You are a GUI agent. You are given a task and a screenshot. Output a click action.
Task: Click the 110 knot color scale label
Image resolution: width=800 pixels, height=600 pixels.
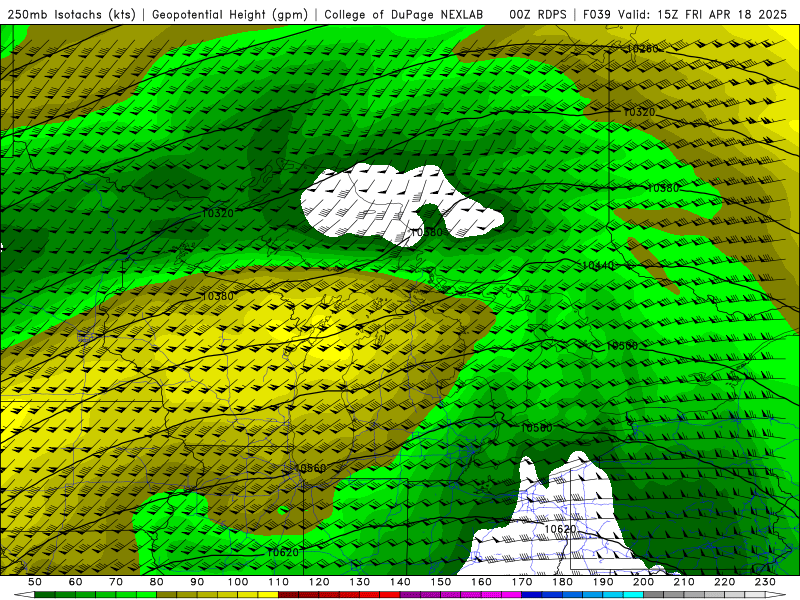(x=278, y=582)
